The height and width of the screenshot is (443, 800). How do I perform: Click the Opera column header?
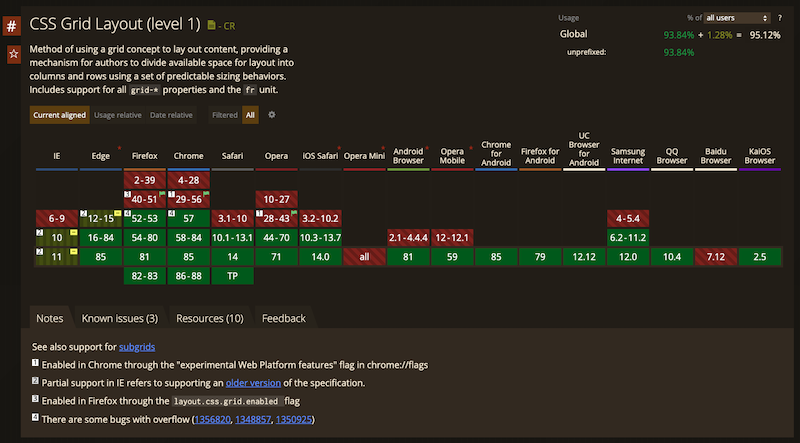[x=276, y=156]
